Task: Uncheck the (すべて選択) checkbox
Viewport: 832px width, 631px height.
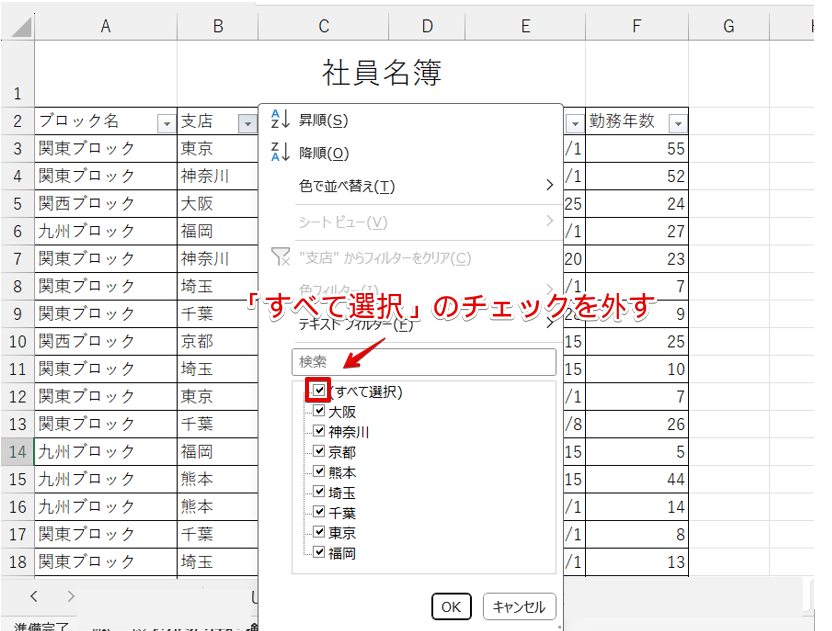Action: pyautogui.click(x=319, y=391)
